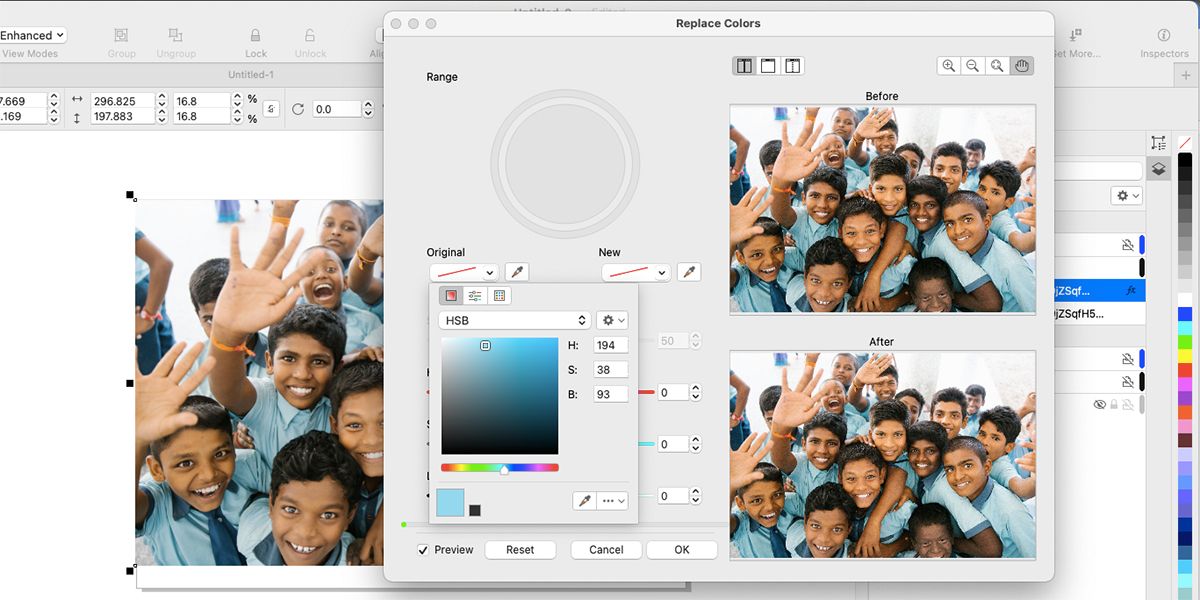Click the Reset button
The height and width of the screenshot is (600, 1200).
tap(520, 550)
